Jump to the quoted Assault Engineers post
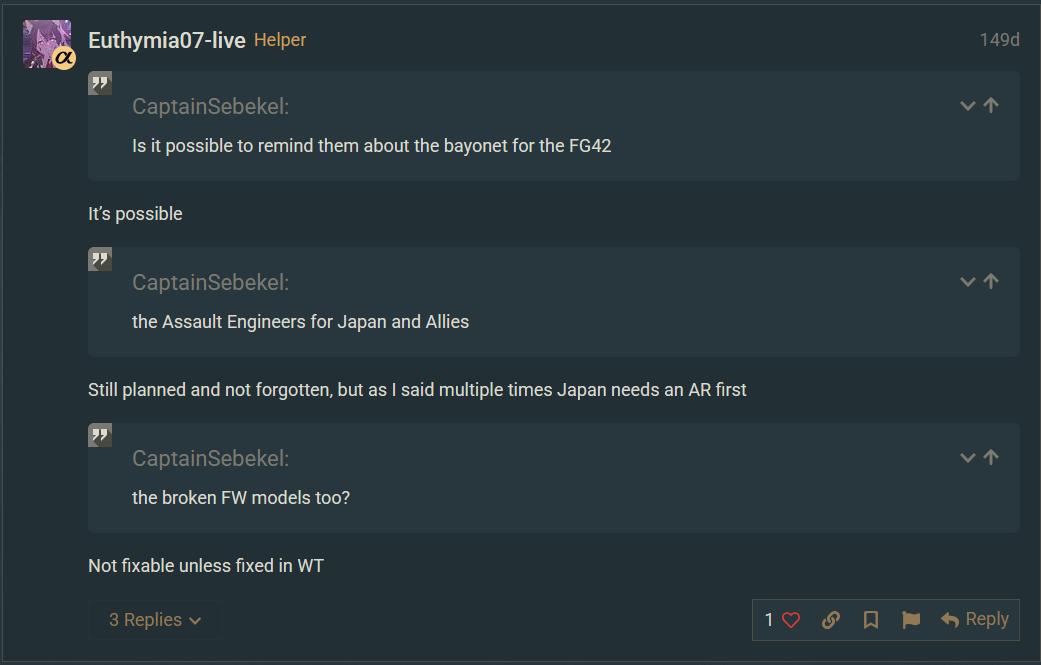 click(991, 281)
